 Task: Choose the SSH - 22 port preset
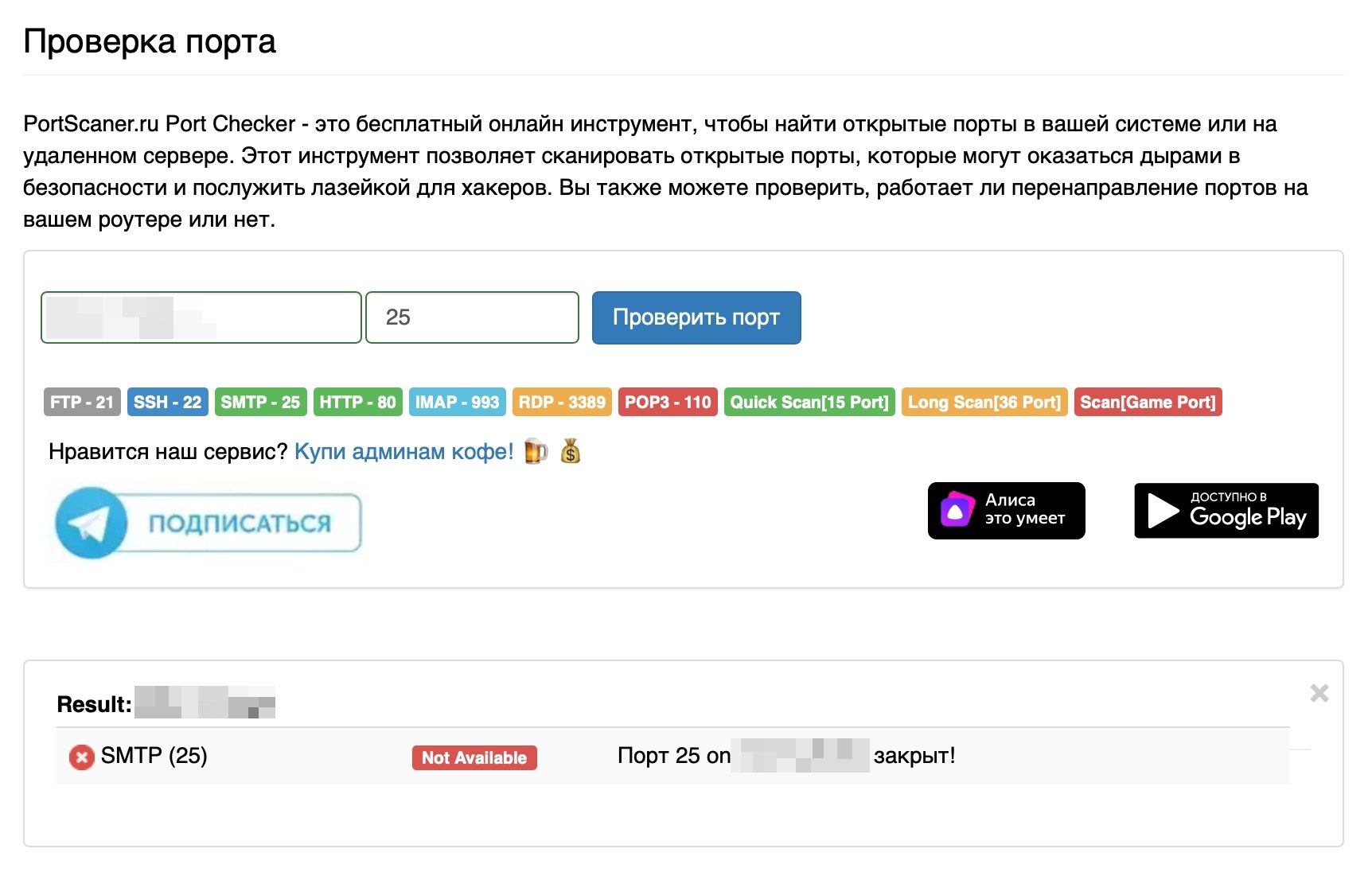pos(167,403)
